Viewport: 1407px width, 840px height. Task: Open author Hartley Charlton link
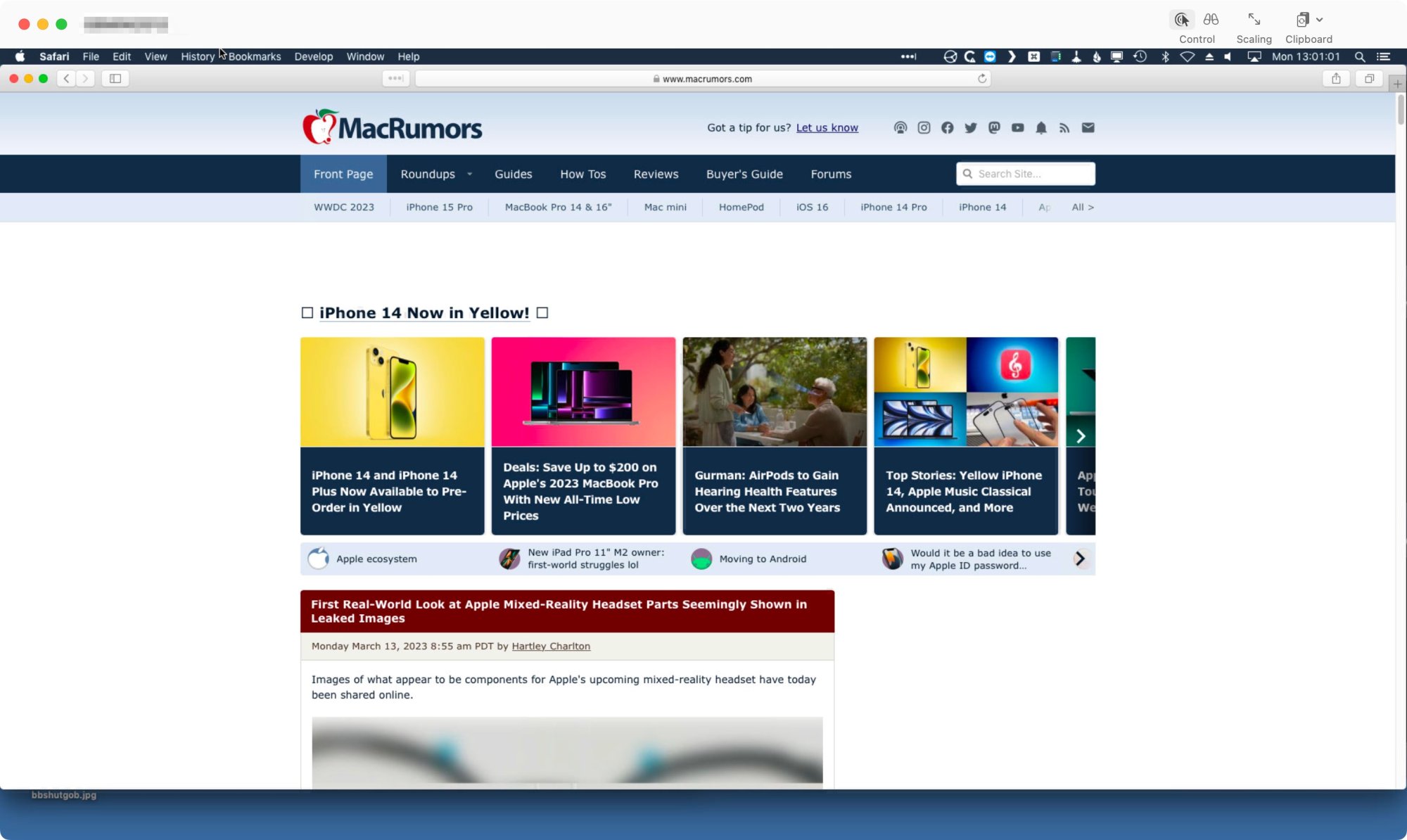[x=551, y=646]
